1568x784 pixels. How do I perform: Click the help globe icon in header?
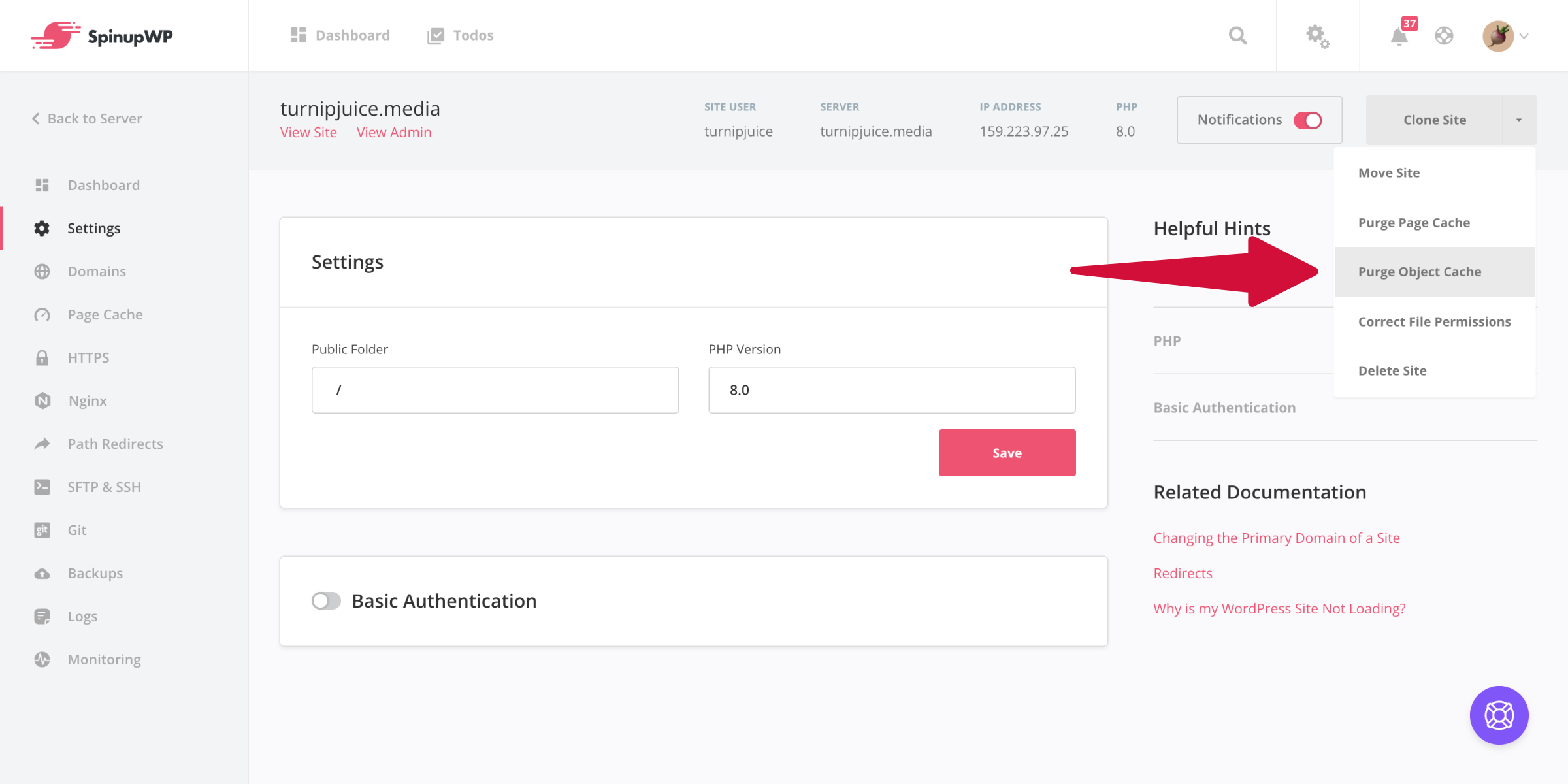[1444, 35]
